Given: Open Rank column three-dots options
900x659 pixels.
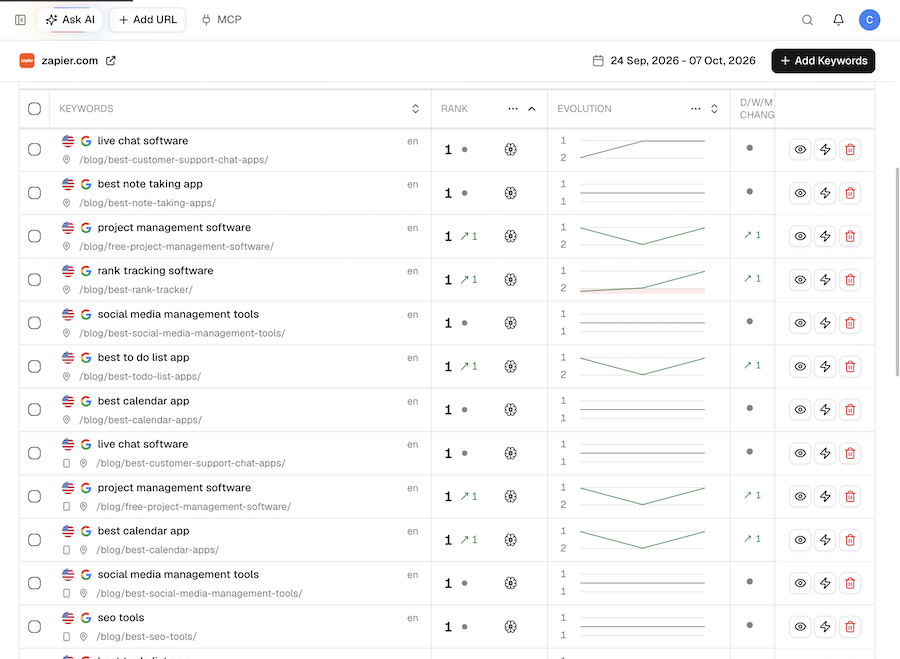Looking at the screenshot, I should (513, 108).
